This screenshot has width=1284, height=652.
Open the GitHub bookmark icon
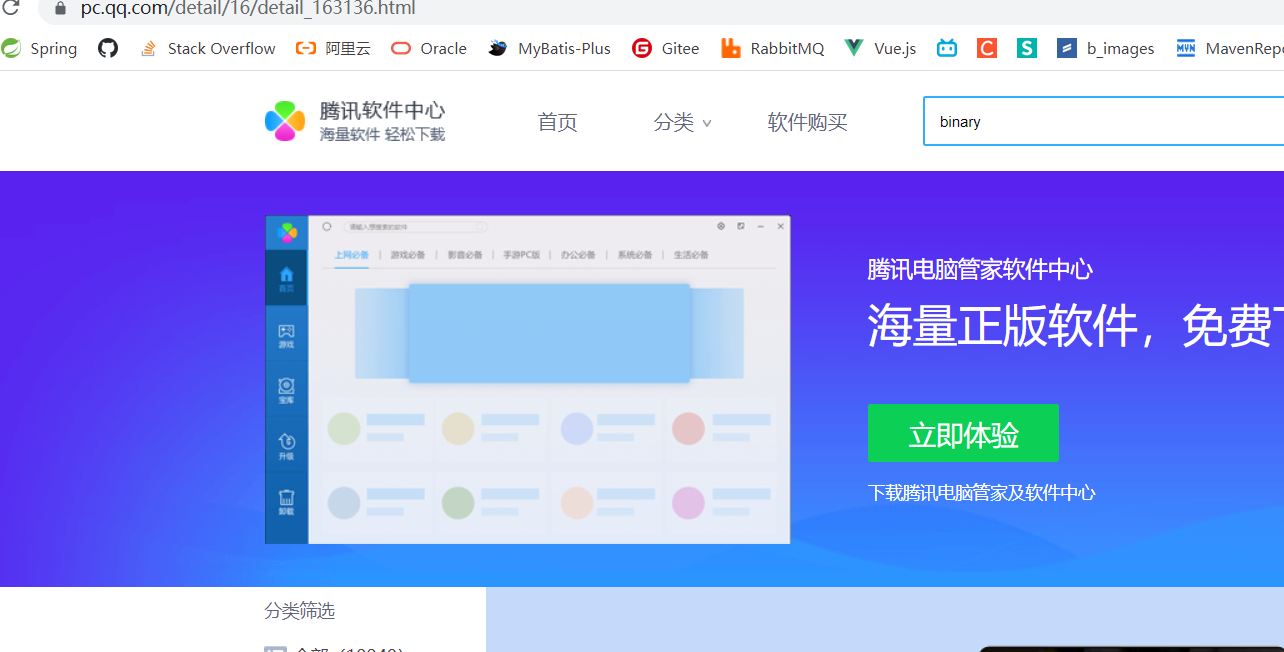click(x=107, y=48)
